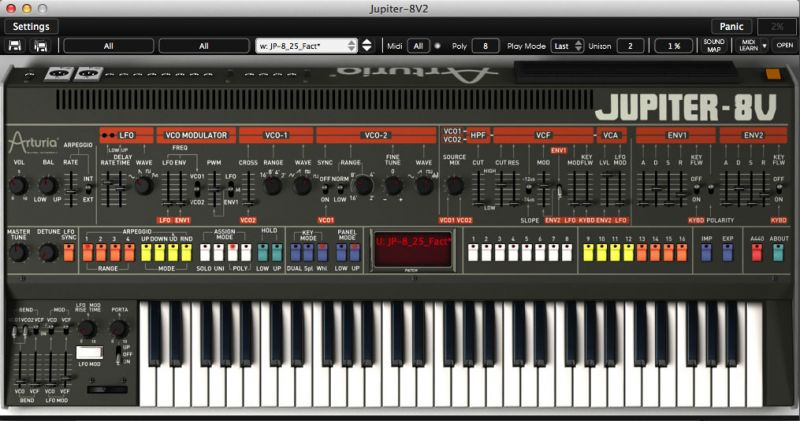800x421 pixels.
Task: Enable HOLD LOW teal button
Action: tap(263, 253)
